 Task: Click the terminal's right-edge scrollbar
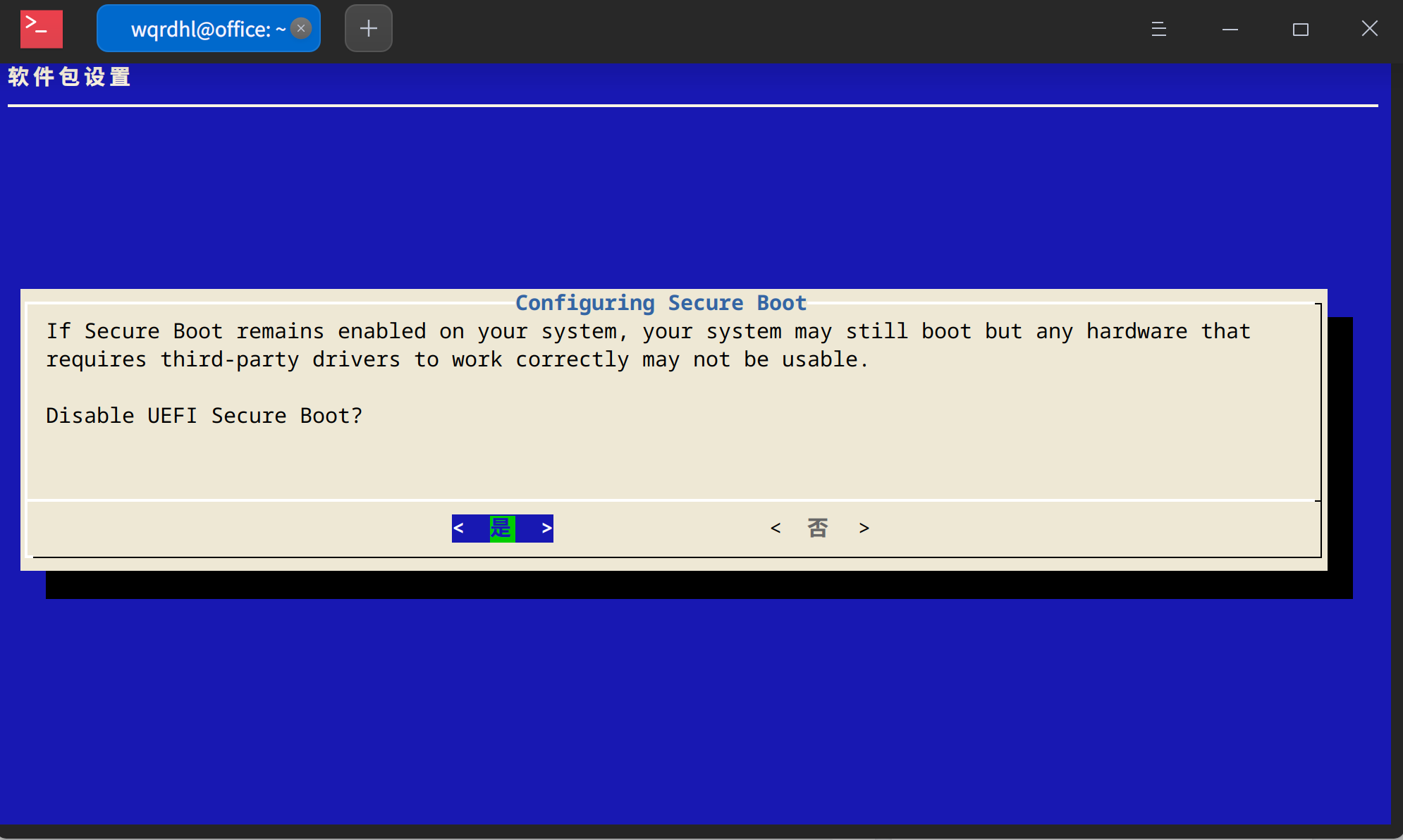click(1397, 443)
